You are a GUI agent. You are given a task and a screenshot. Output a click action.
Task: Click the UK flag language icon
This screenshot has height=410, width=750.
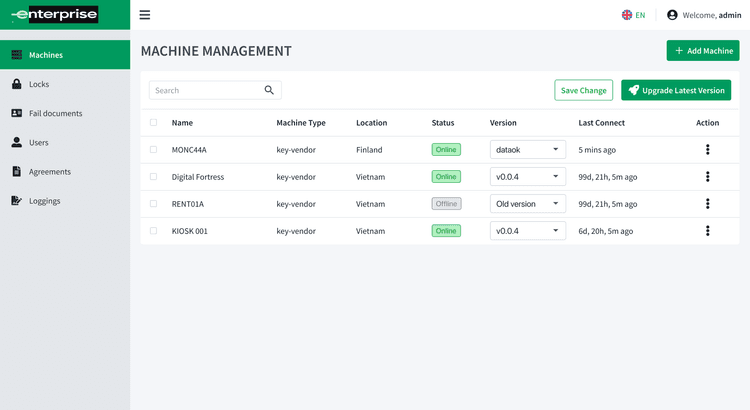pos(627,15)
